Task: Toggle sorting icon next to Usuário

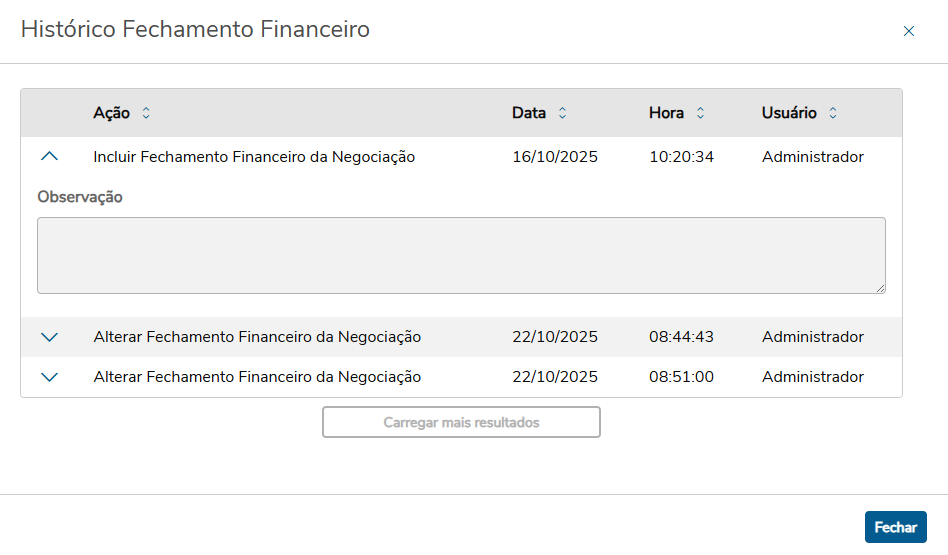Action: [833, 114]
